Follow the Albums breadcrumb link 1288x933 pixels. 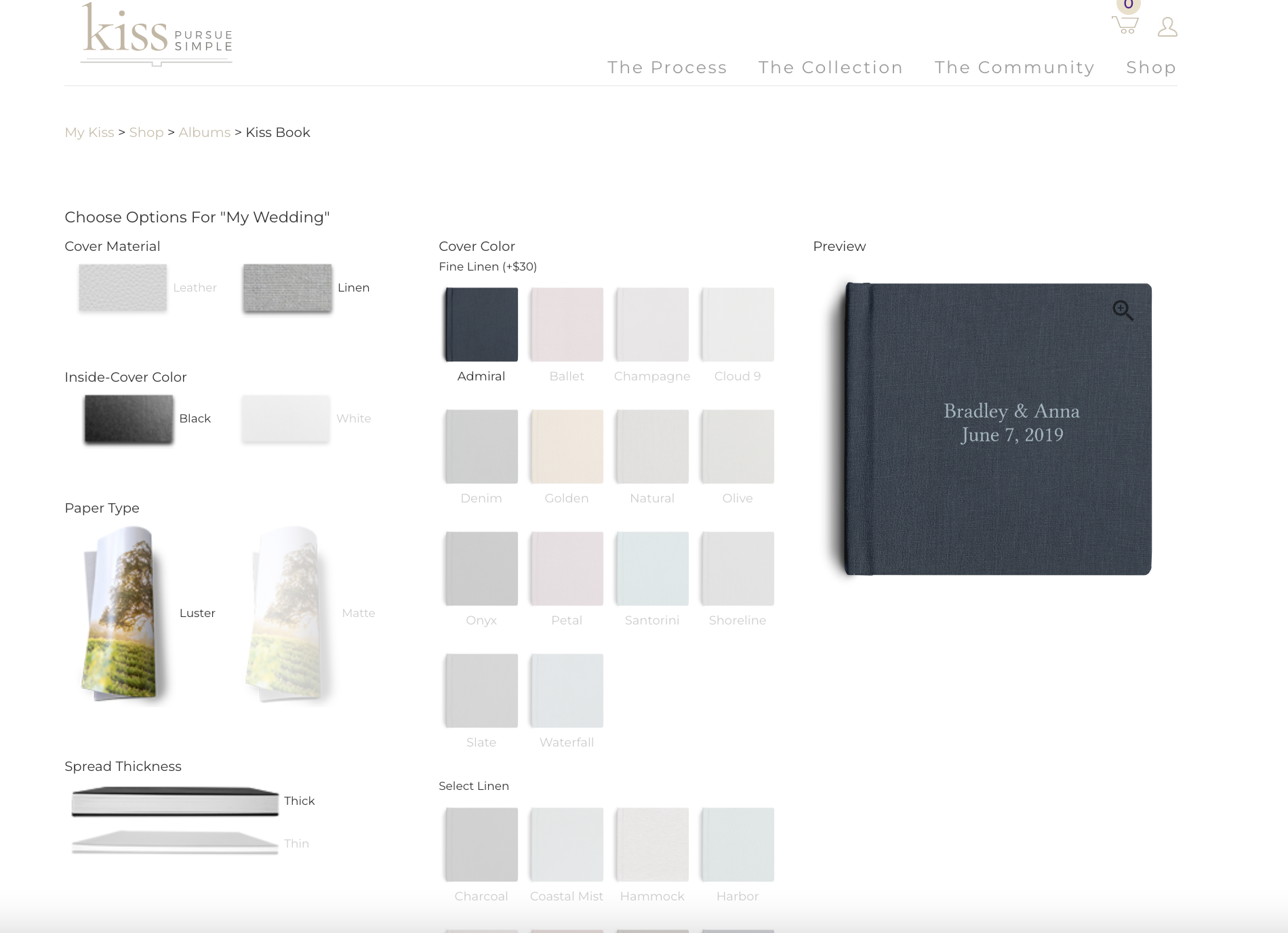click(205, 132)
